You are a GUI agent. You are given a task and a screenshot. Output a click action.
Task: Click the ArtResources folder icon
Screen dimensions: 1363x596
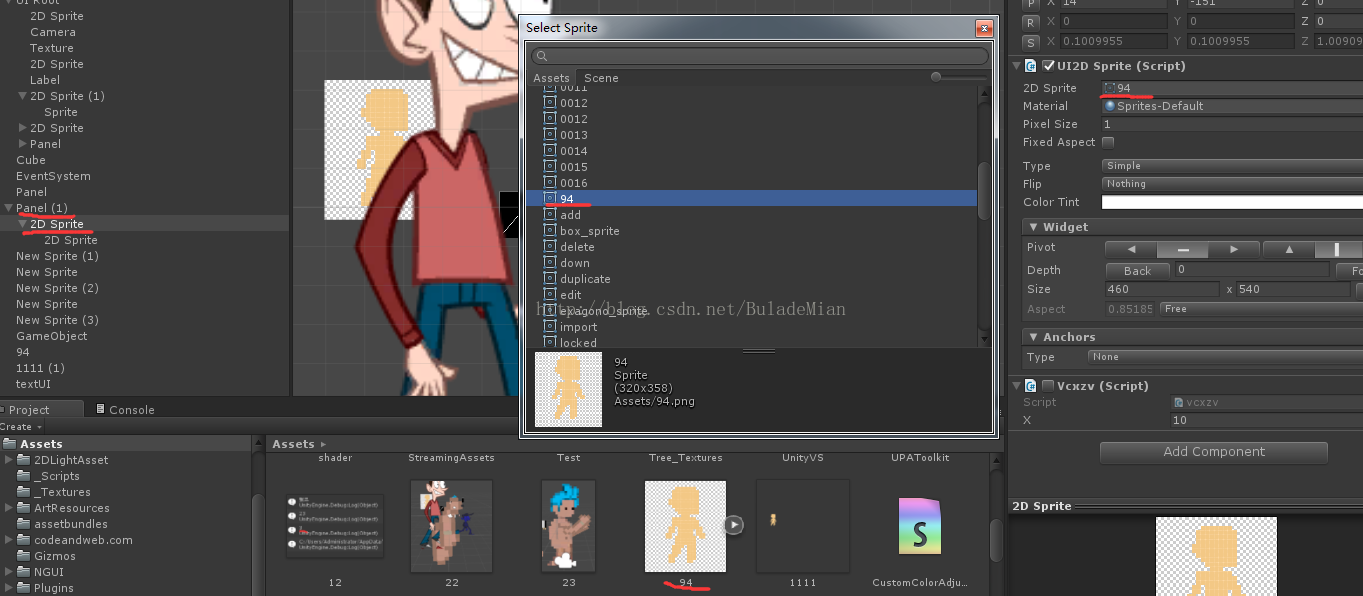(x=24, y=508)
